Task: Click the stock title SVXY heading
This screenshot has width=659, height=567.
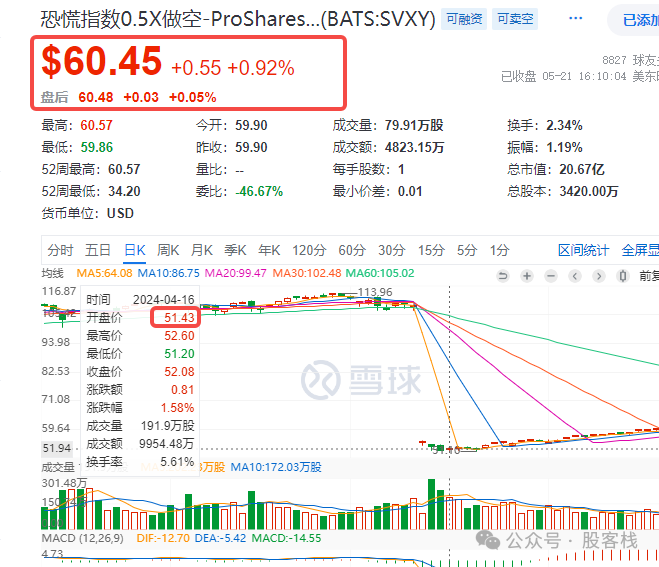Action: click(x=238, y=19)
